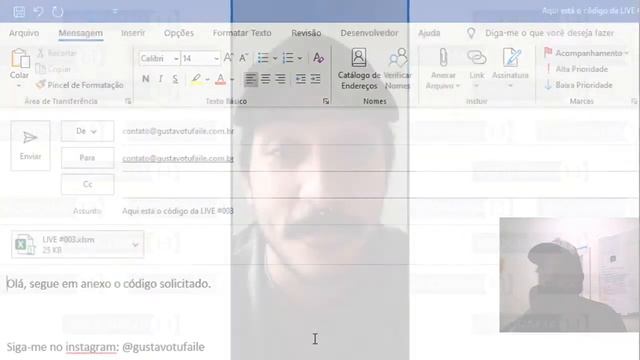Redo the last action
This screenshot has height=360, width=640.
click(x=58, y=11)
